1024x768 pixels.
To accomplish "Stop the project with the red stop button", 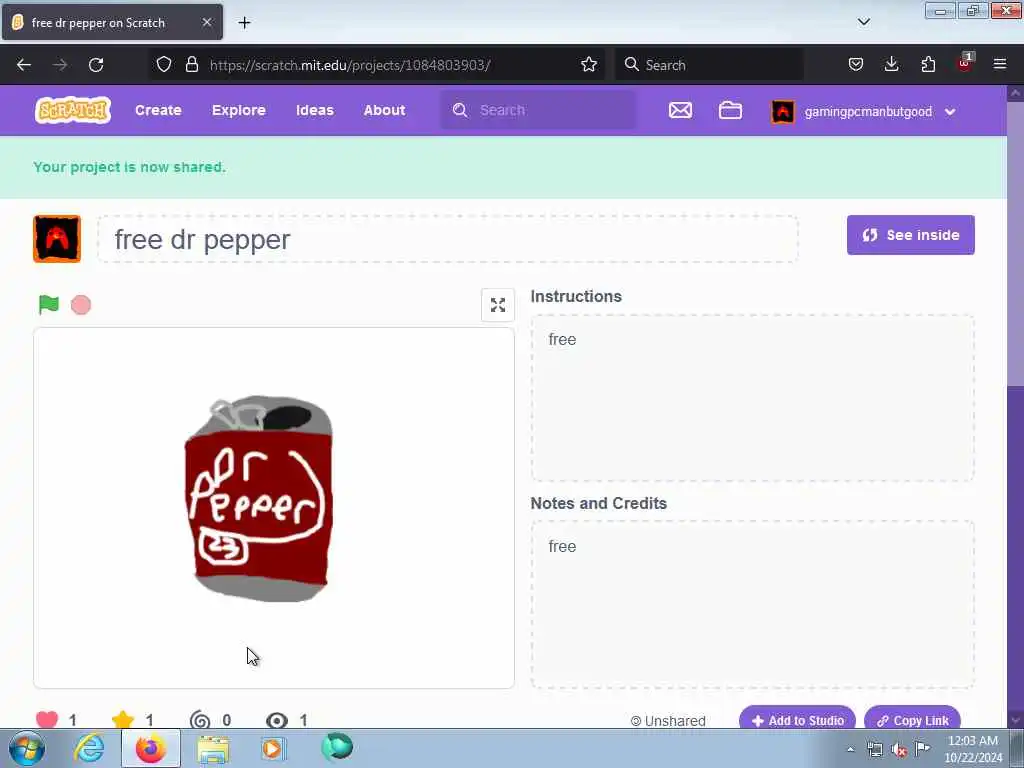I will click(x=81, y=305).
